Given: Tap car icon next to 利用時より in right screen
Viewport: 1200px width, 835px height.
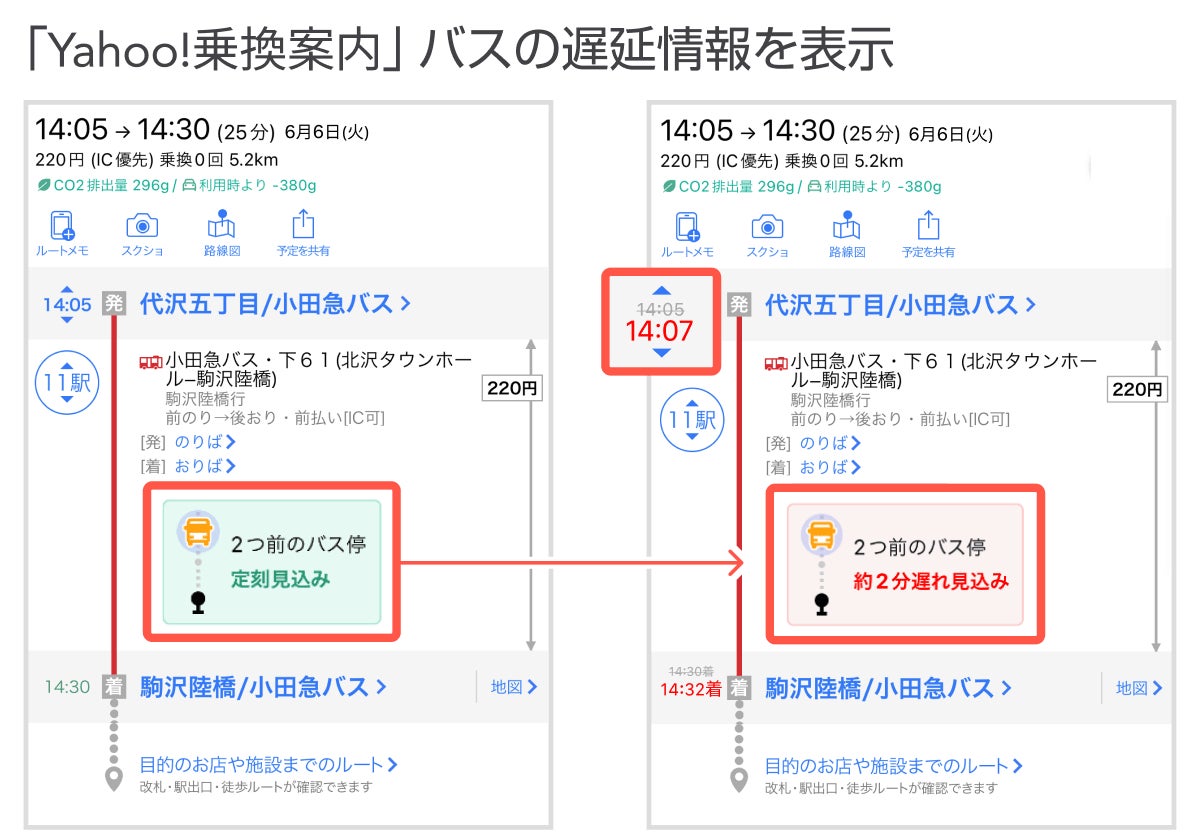Looking at the screenshot, I should 814,186.
